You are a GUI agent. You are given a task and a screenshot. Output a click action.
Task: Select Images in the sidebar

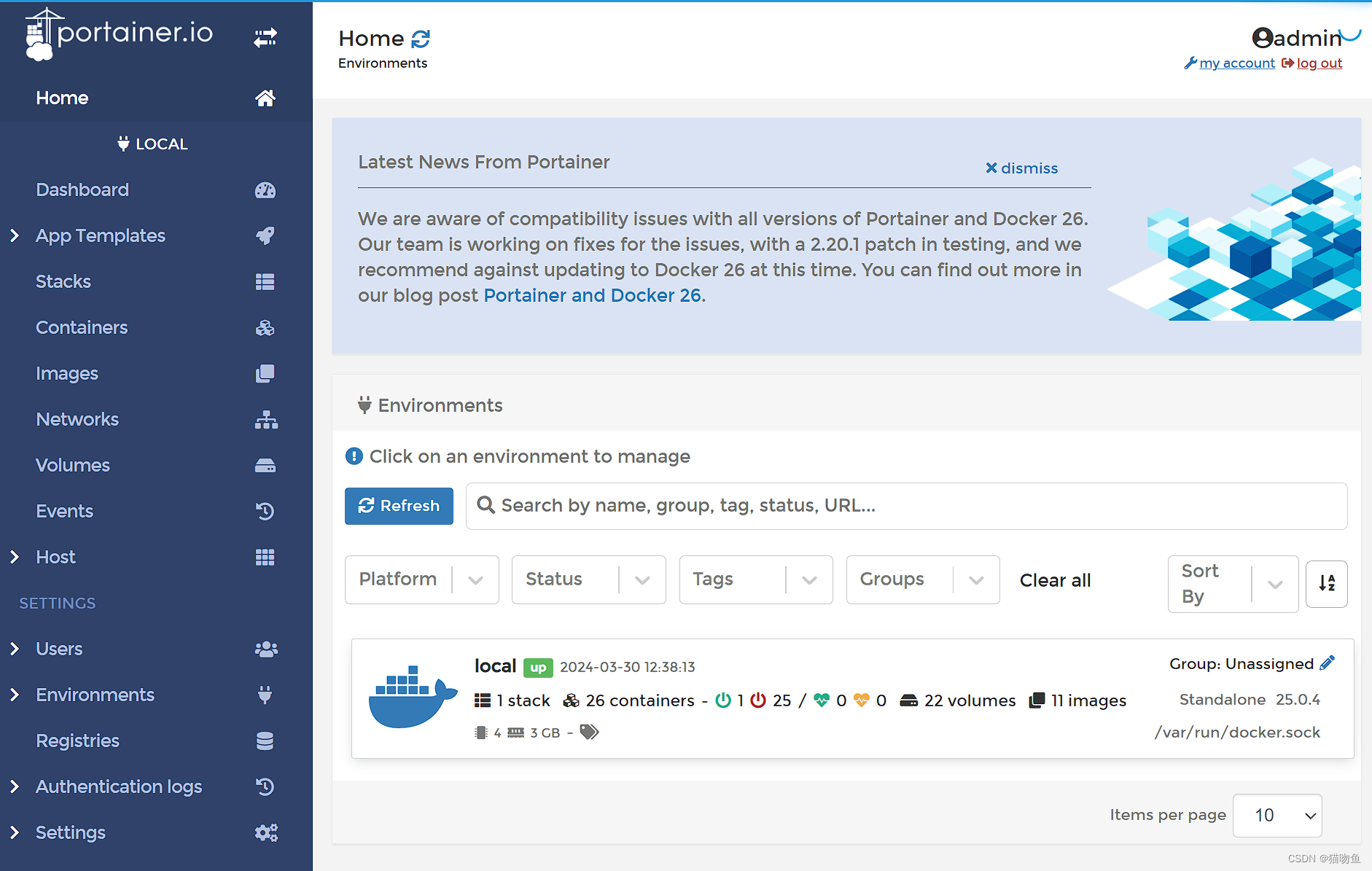[x=67, y=373]
